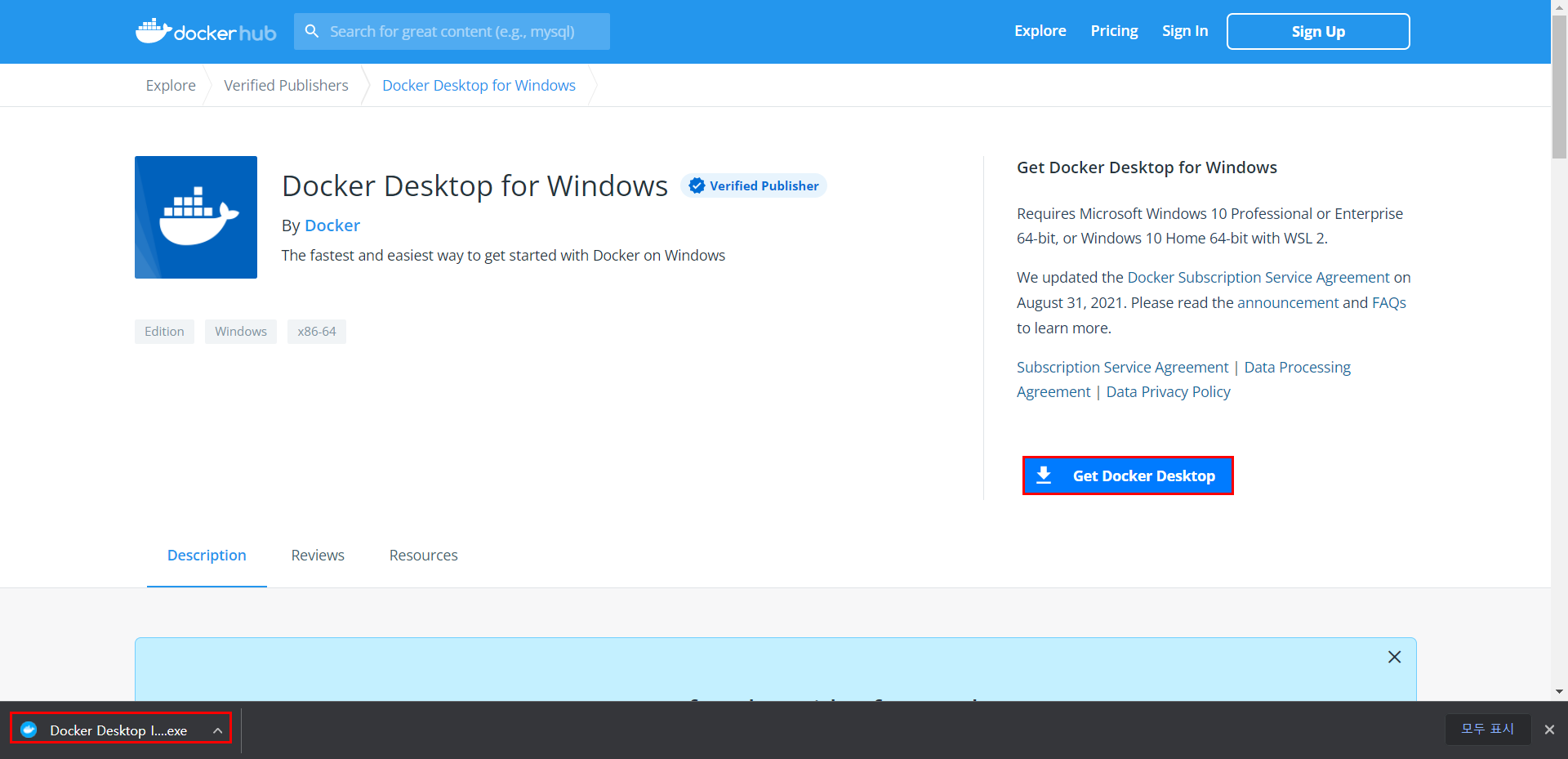
Task: Open Docker Subscription Service Agreement link in paragraph
Action: click(x=1258, y=278)
